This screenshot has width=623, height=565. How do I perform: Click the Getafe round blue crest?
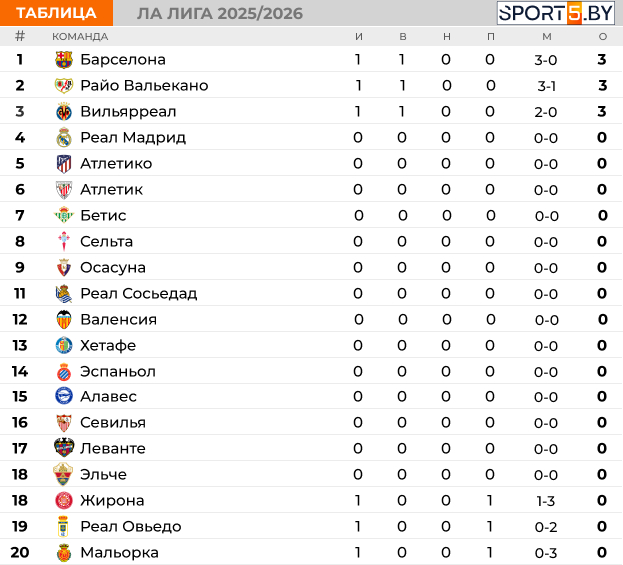(x=64, y=345)
